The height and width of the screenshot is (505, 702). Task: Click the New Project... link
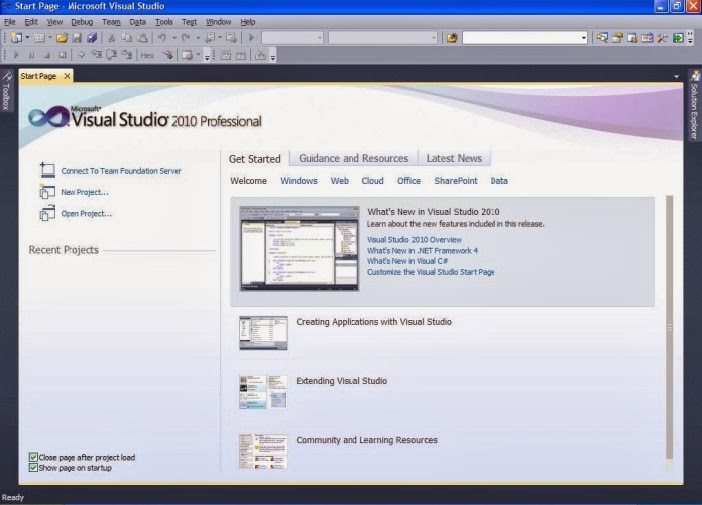(x=85, y=193)
